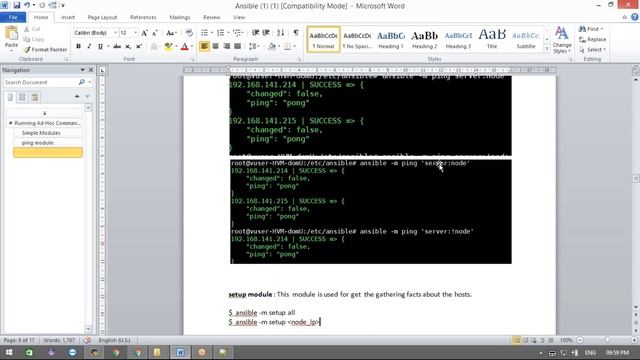The width and height of the screenshot is (640, 360).
Task: Click the Decrease Indent icon
Action: click(256, 33)
